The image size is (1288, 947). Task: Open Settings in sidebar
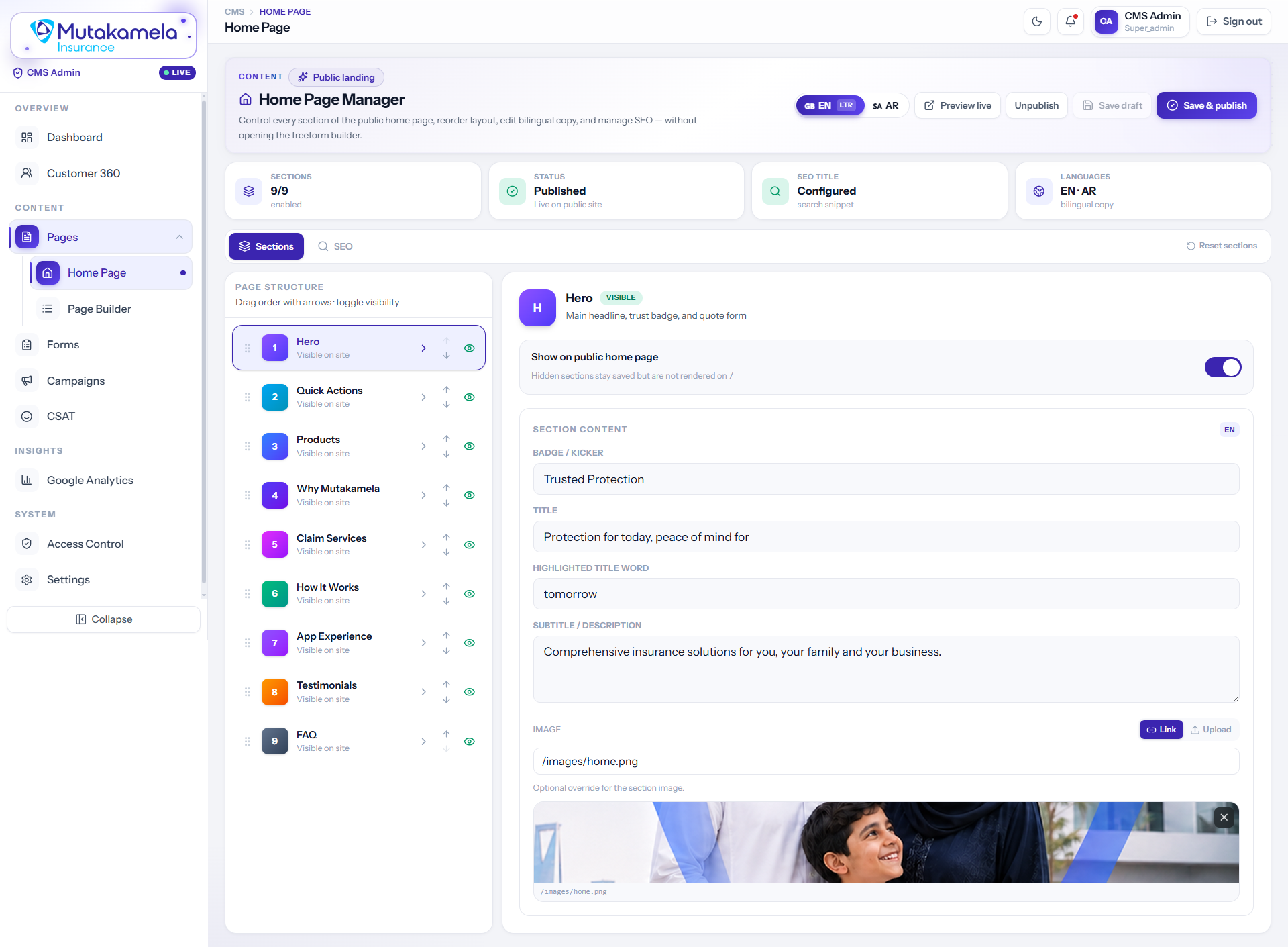pyautogui.click(x=101, y=579)
